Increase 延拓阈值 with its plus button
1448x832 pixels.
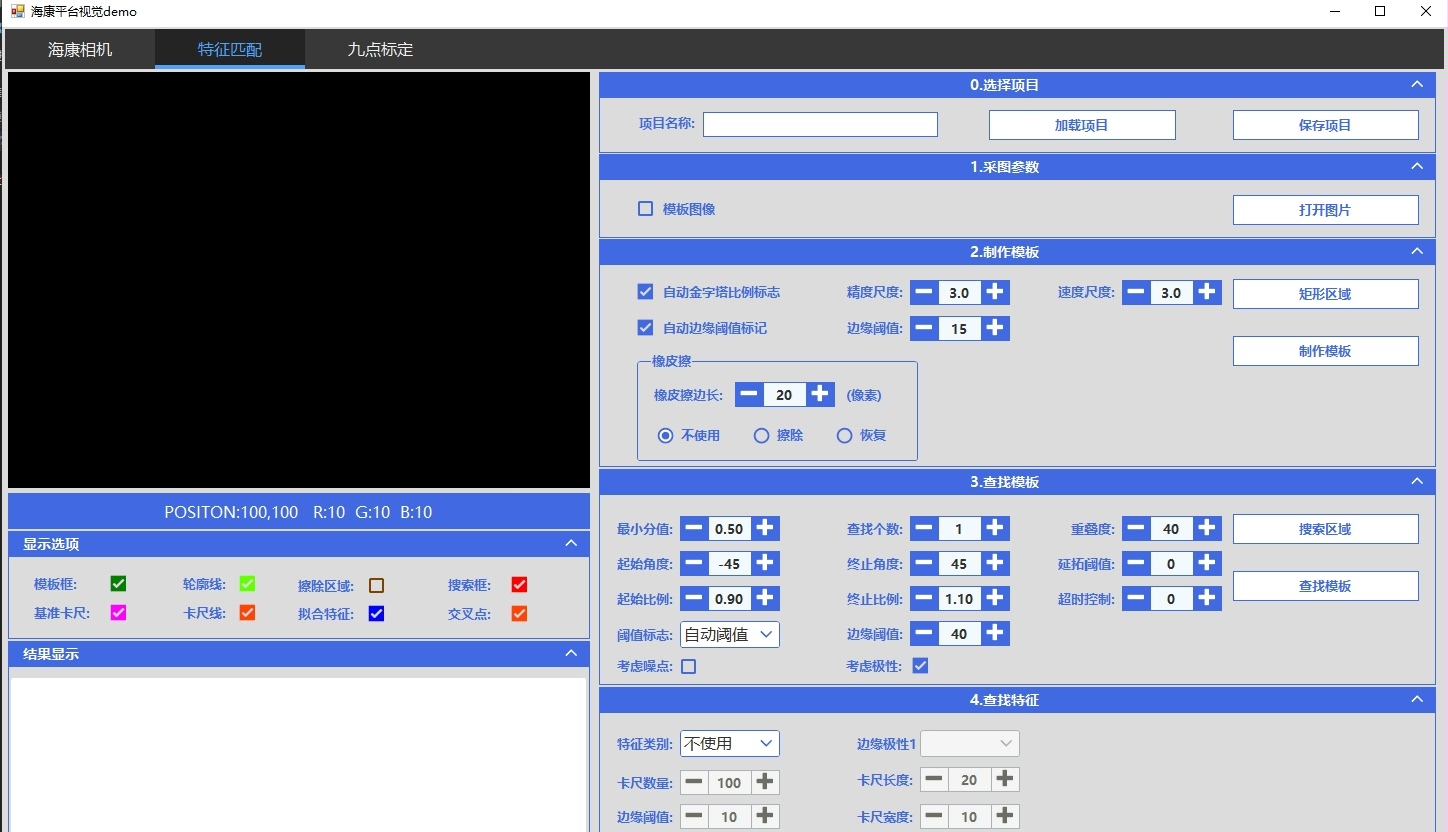[1208, 563]
